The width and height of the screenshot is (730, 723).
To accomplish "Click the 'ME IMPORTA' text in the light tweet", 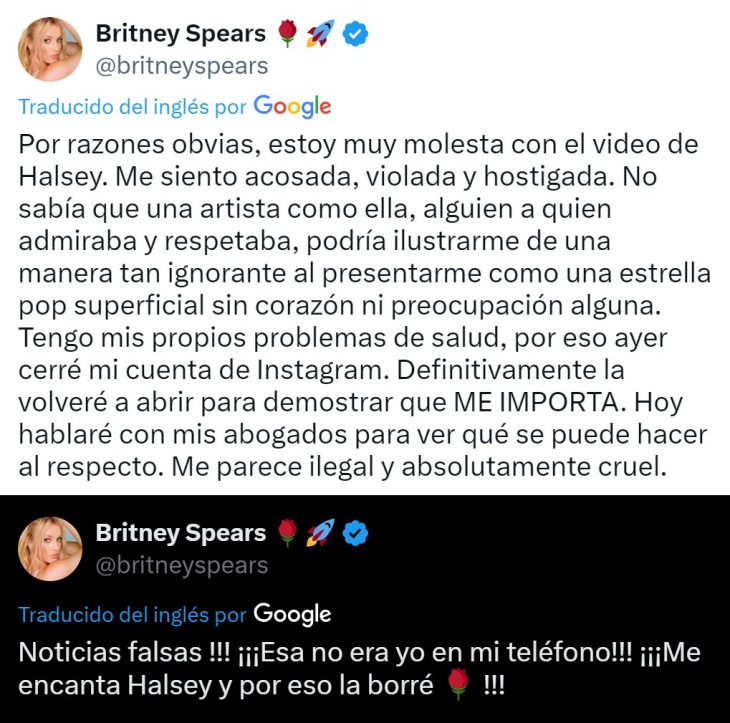I will pyautogui.click(x=537, y=403).
